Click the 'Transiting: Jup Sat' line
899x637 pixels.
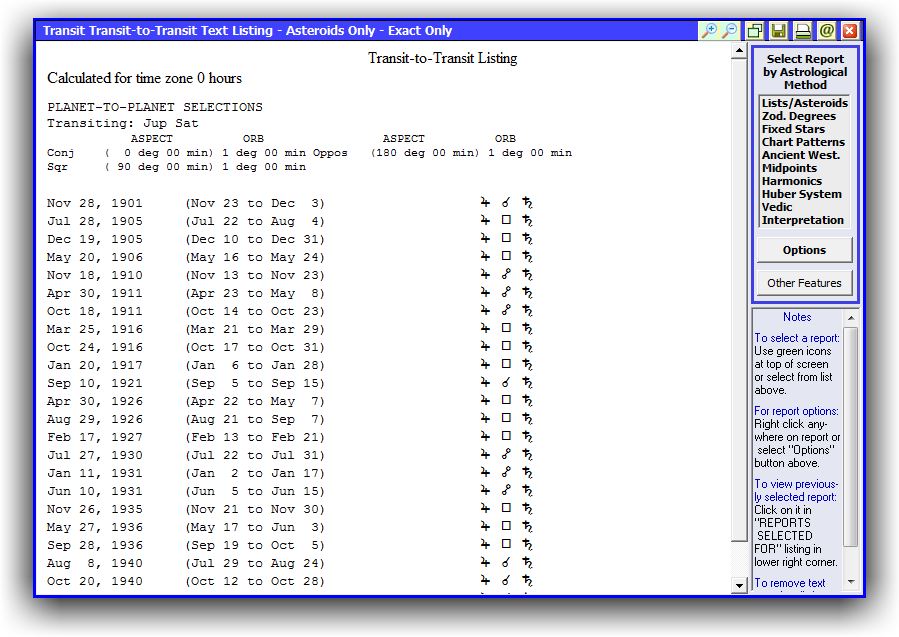click(123, 123)
